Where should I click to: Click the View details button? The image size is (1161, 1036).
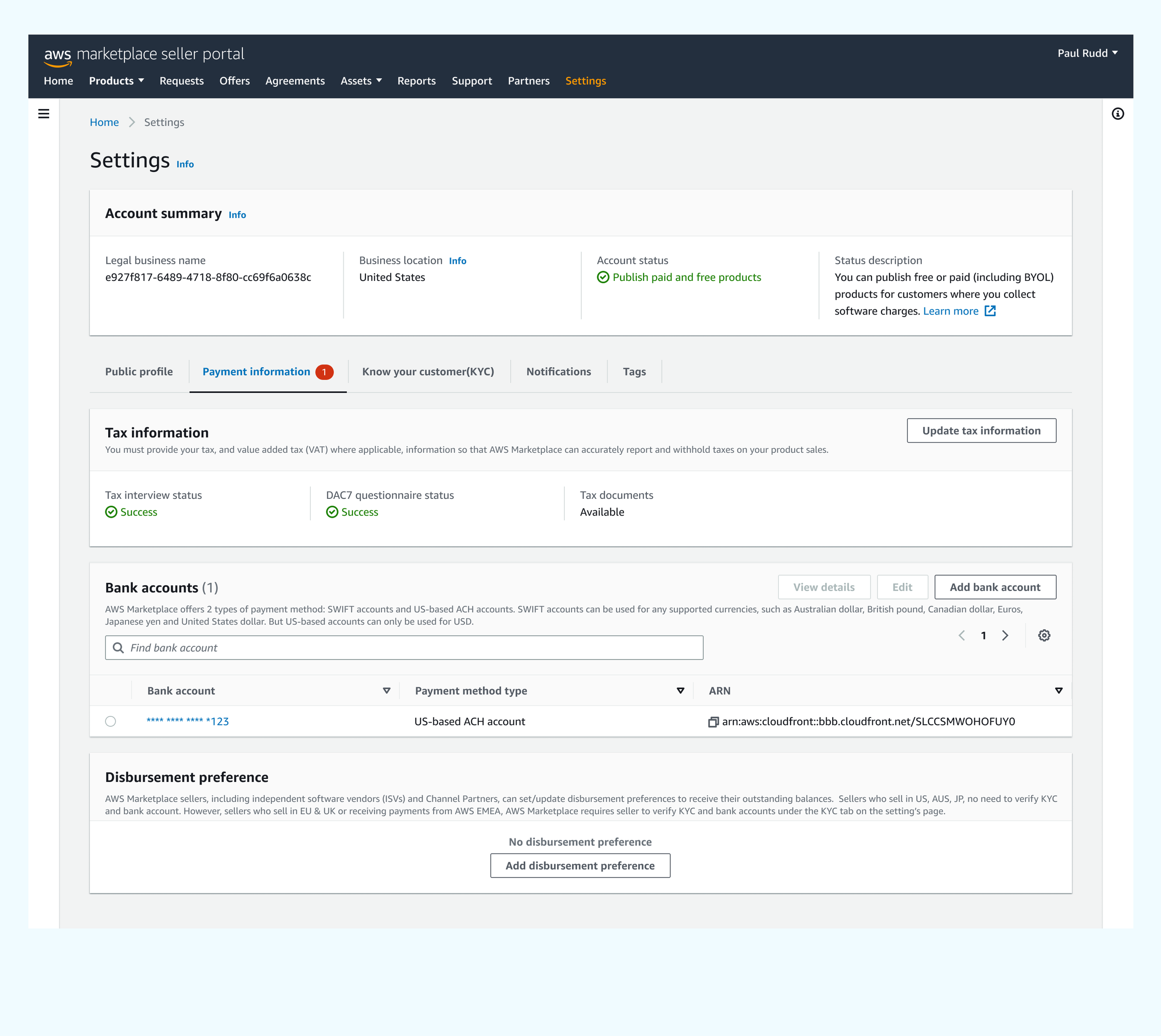click(x=824, y=587)
